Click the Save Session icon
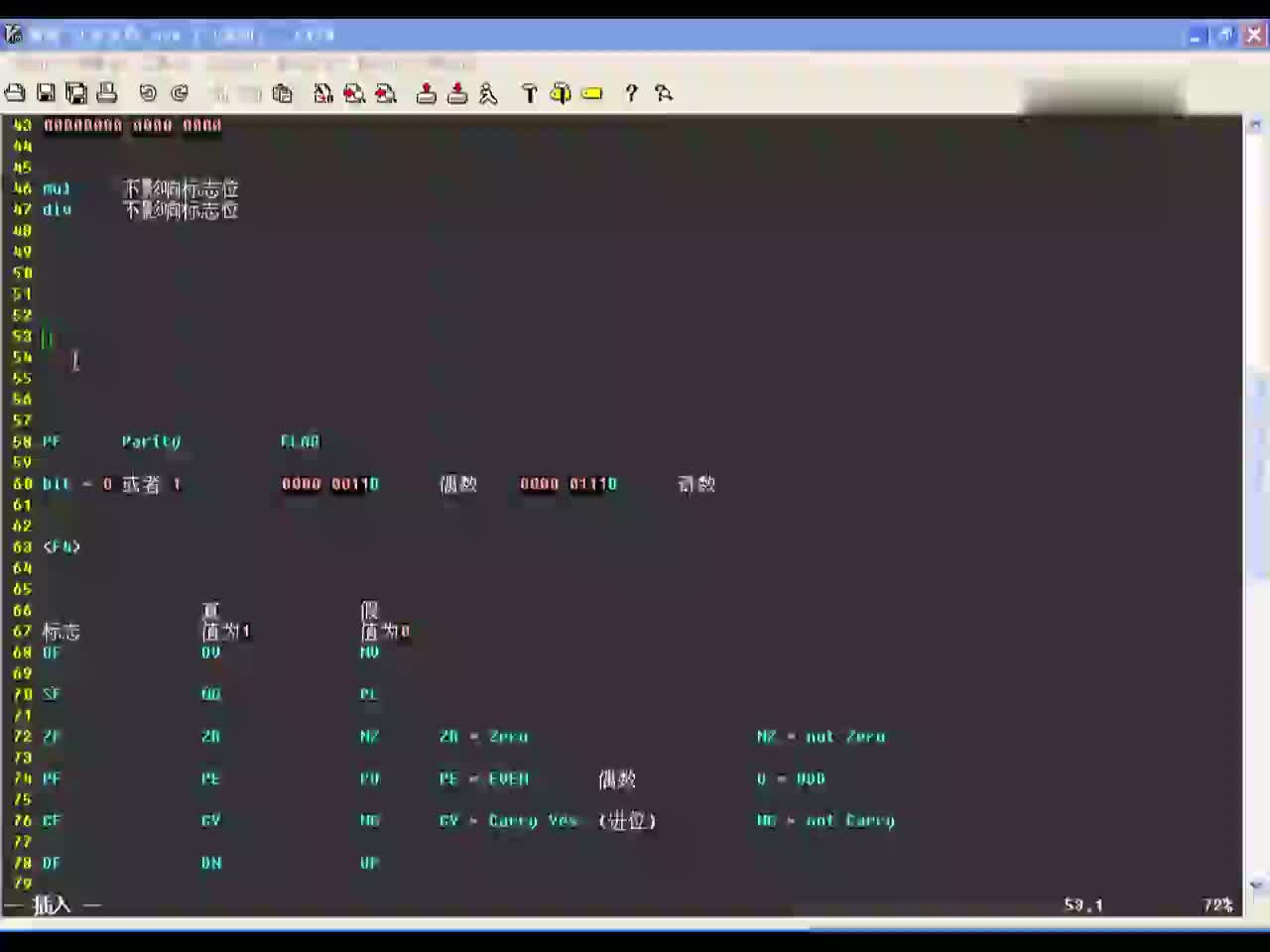Screen dimensions: 1270x952 coord(457,93)
